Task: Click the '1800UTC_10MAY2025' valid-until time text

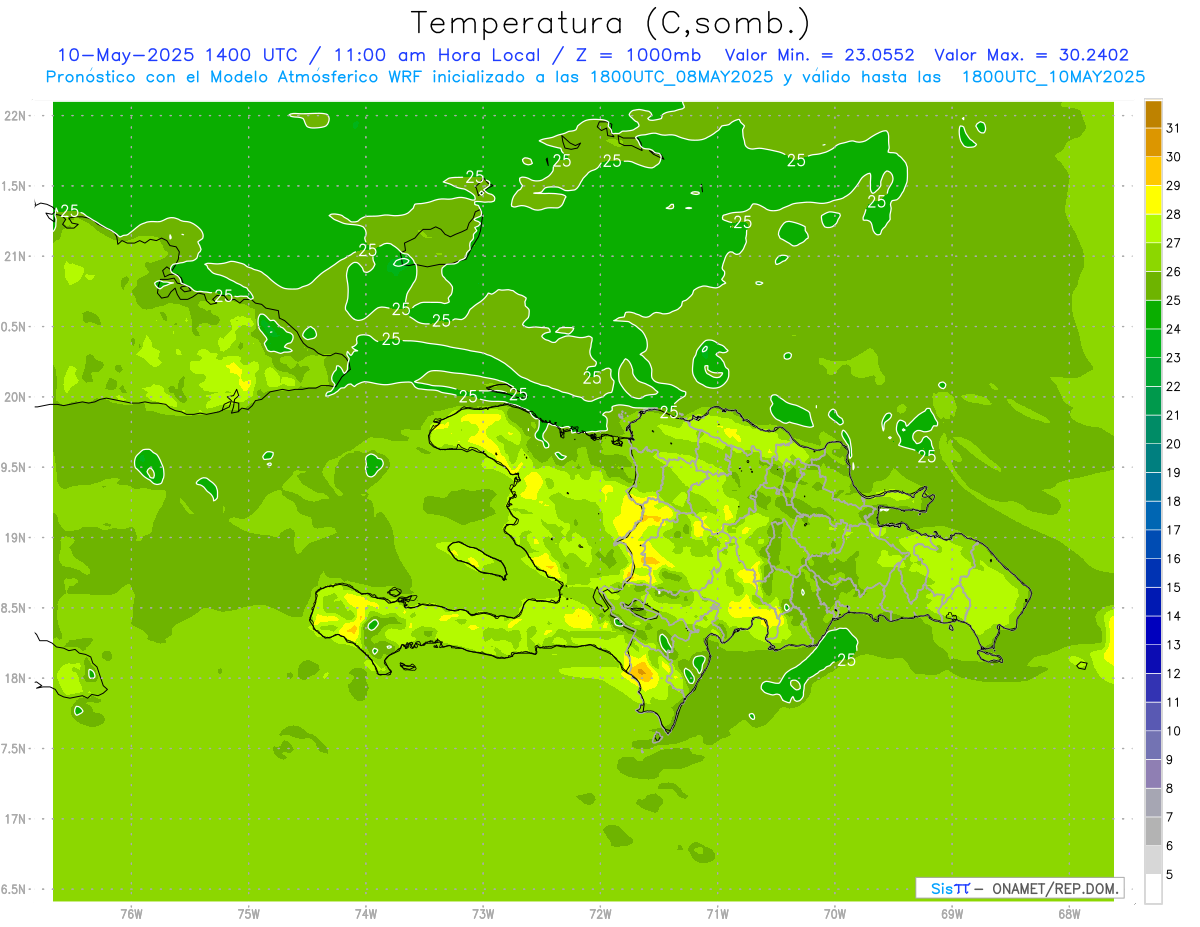Action: click(1053, 76)
